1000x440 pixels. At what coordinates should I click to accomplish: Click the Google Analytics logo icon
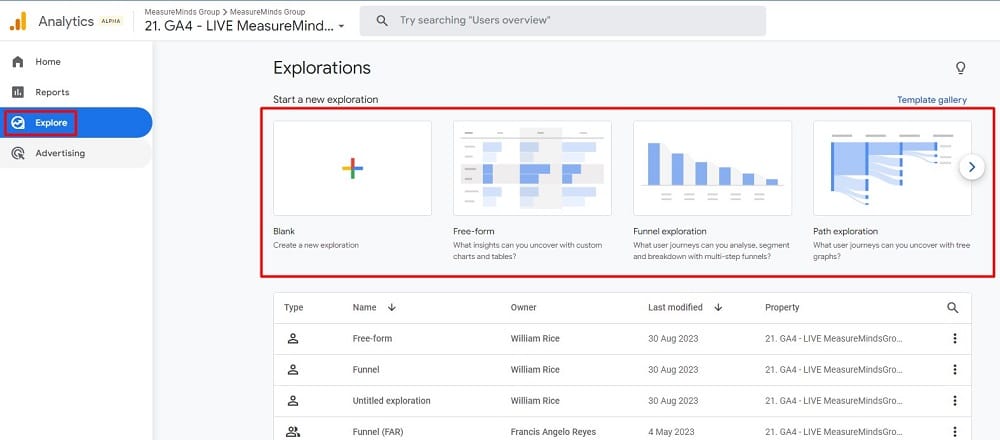(x=18, y=21)
